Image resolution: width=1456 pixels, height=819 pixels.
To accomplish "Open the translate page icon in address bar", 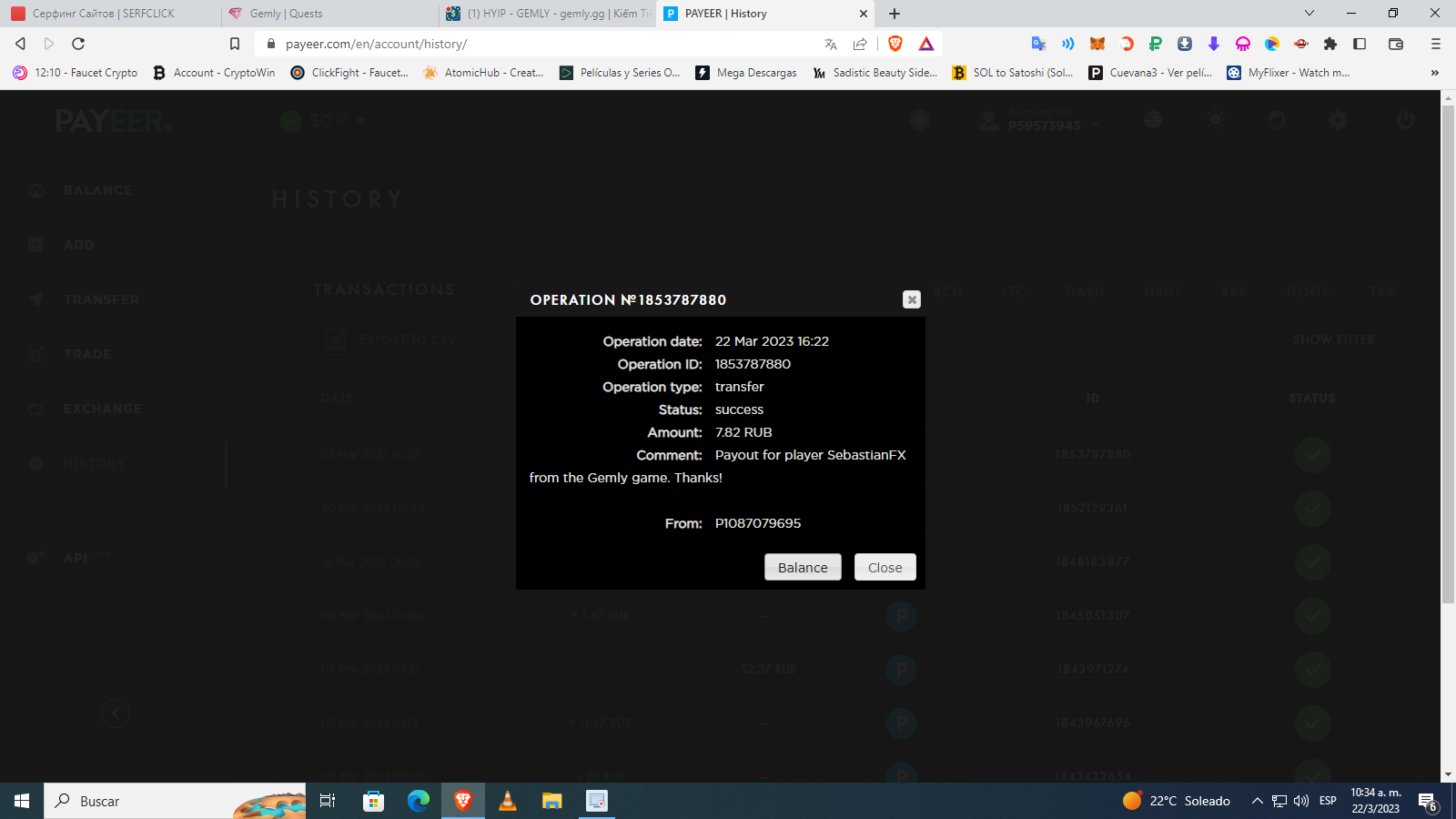I will point(830,44).
